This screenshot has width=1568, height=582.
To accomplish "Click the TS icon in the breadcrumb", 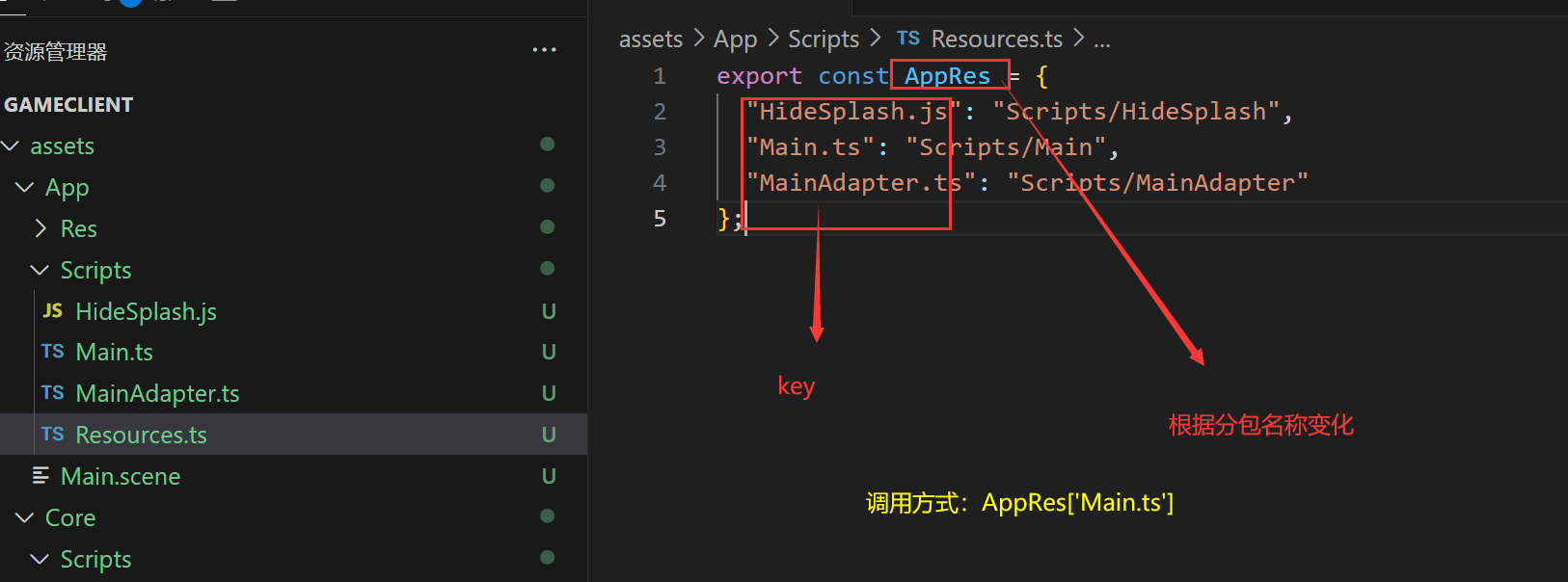I will click(907, 39).
